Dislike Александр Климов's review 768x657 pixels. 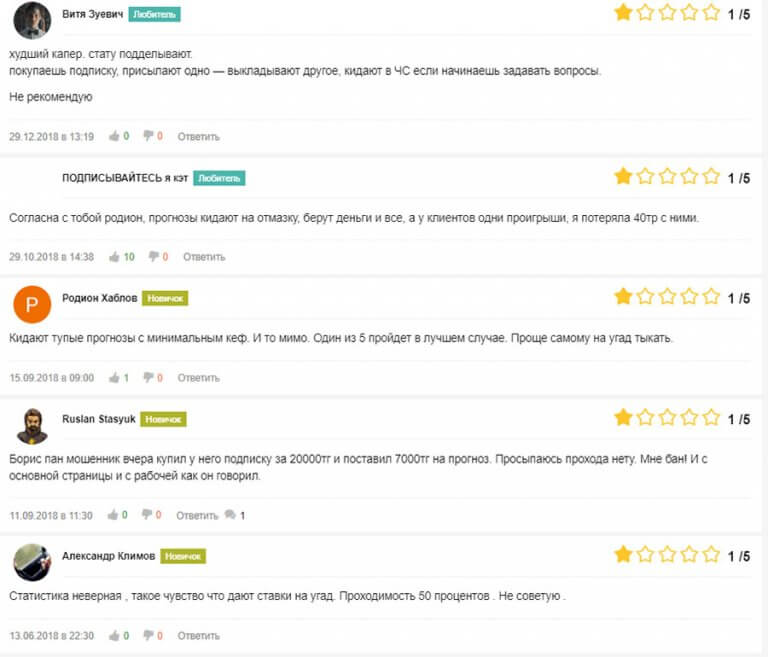[x=148, y=636]
